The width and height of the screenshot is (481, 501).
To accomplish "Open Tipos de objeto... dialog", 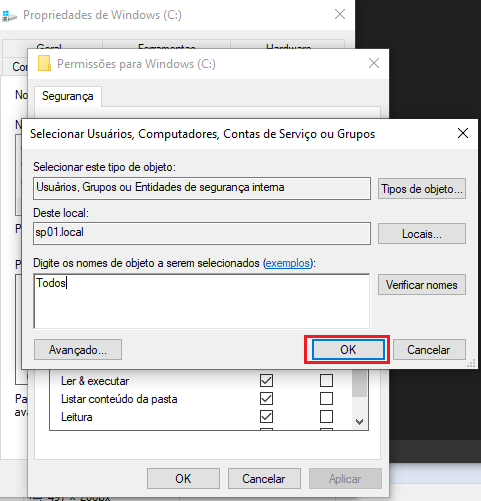I will 422,189.
